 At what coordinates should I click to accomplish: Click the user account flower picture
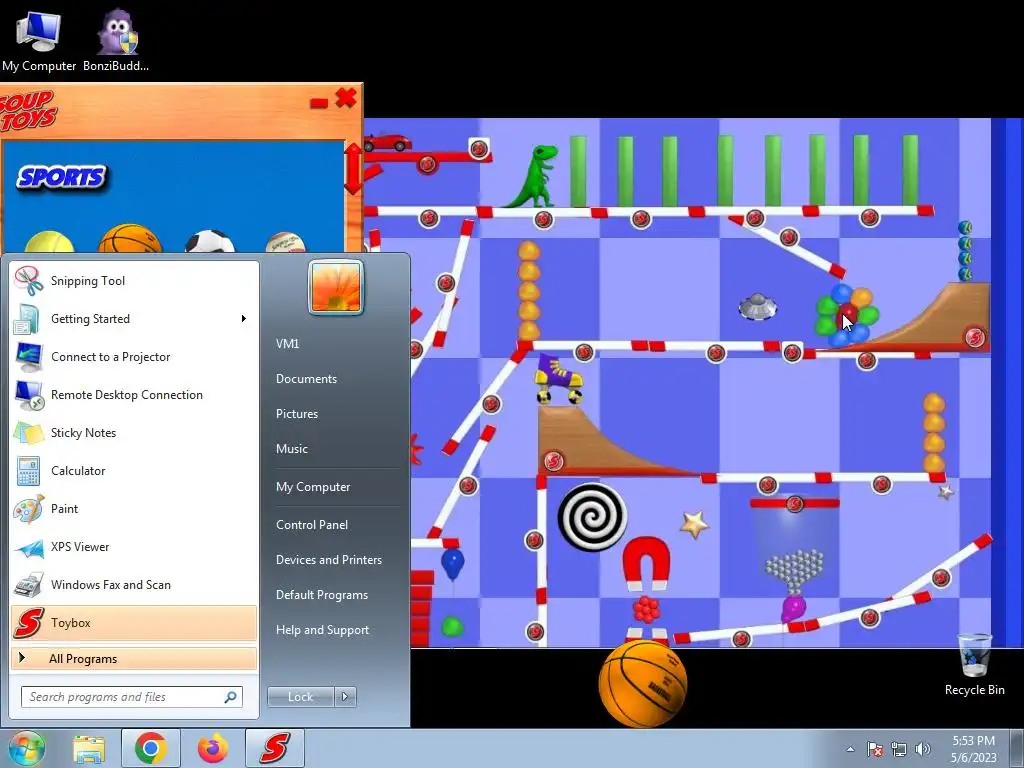(x=336, y=287)
